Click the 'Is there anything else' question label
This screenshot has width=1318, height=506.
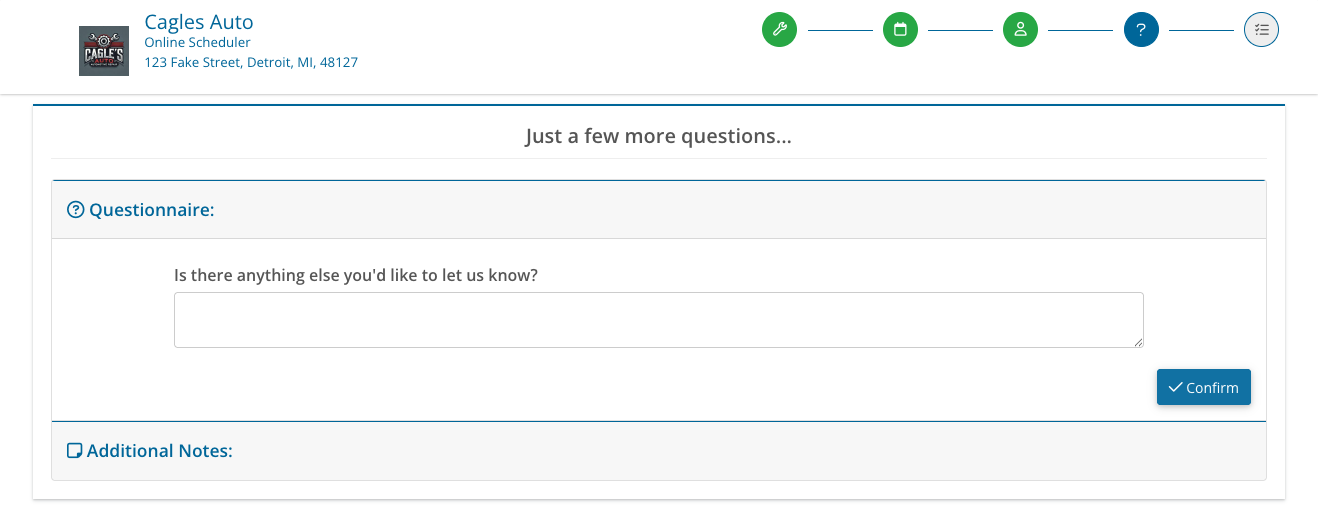(x=356, y=275)
